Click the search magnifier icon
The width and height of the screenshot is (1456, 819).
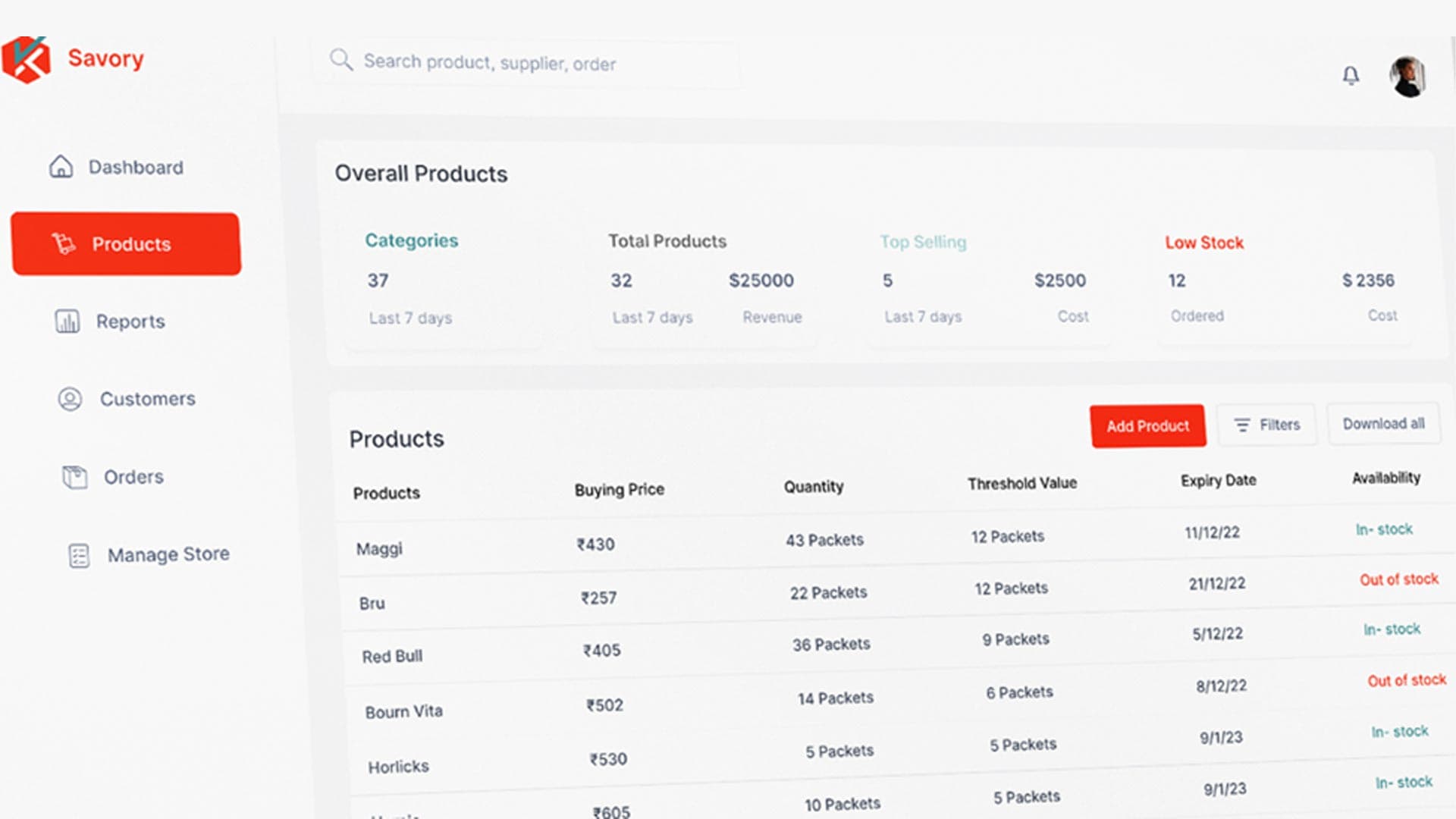coord(341,59)
